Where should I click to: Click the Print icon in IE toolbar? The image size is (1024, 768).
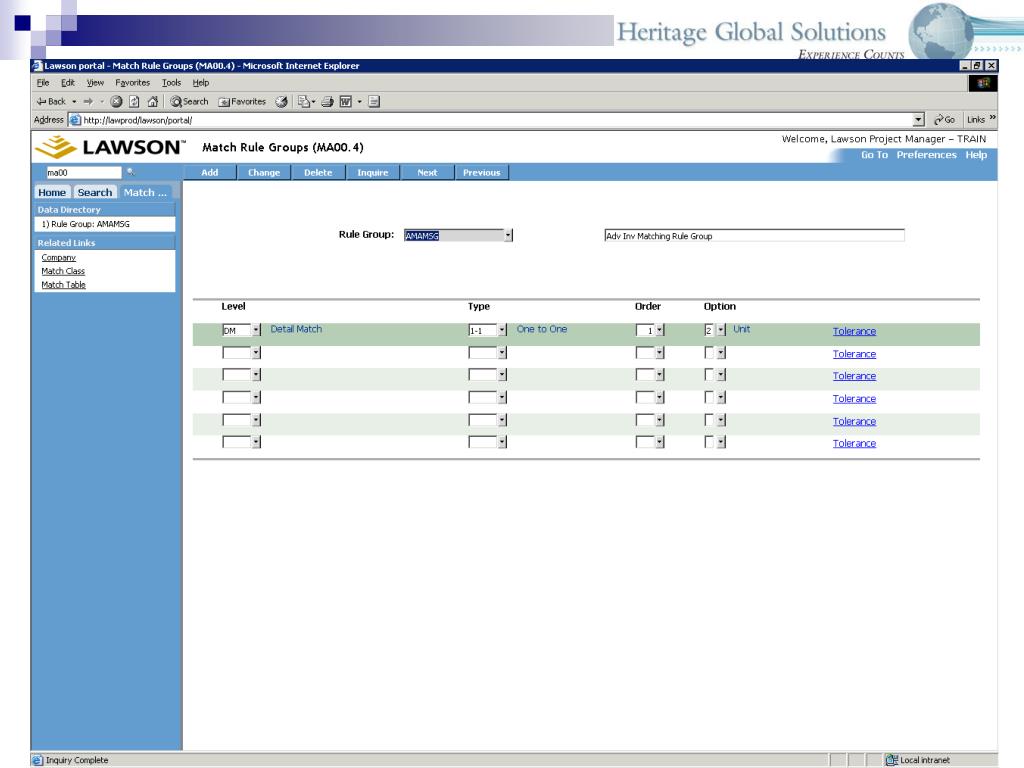click(327, 101)
